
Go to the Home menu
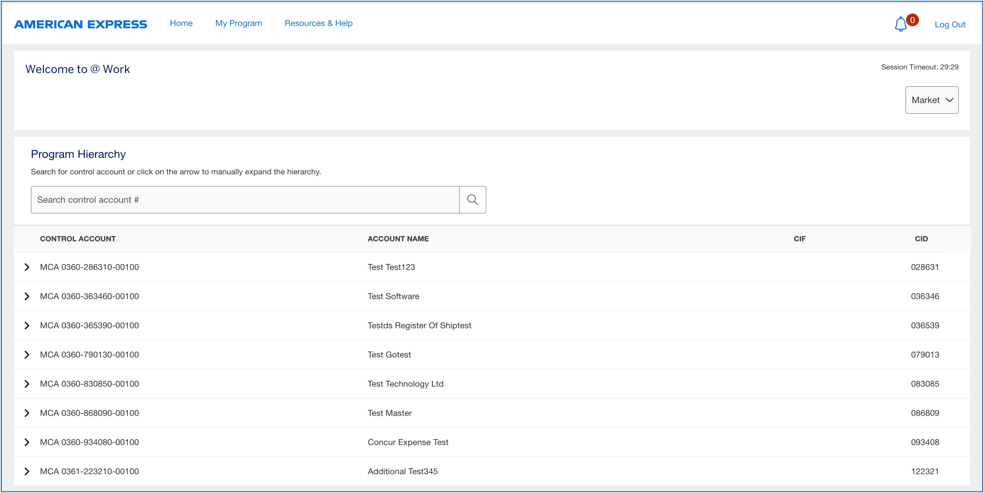tap(181, 23)
